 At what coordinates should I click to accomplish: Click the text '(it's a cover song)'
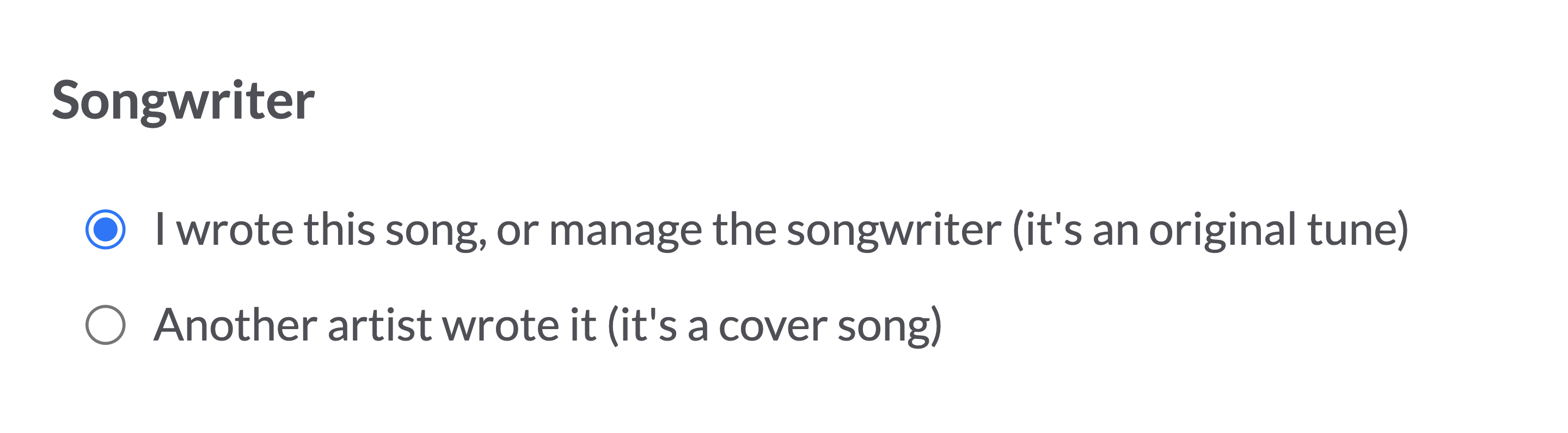click(x=775, y=325)
